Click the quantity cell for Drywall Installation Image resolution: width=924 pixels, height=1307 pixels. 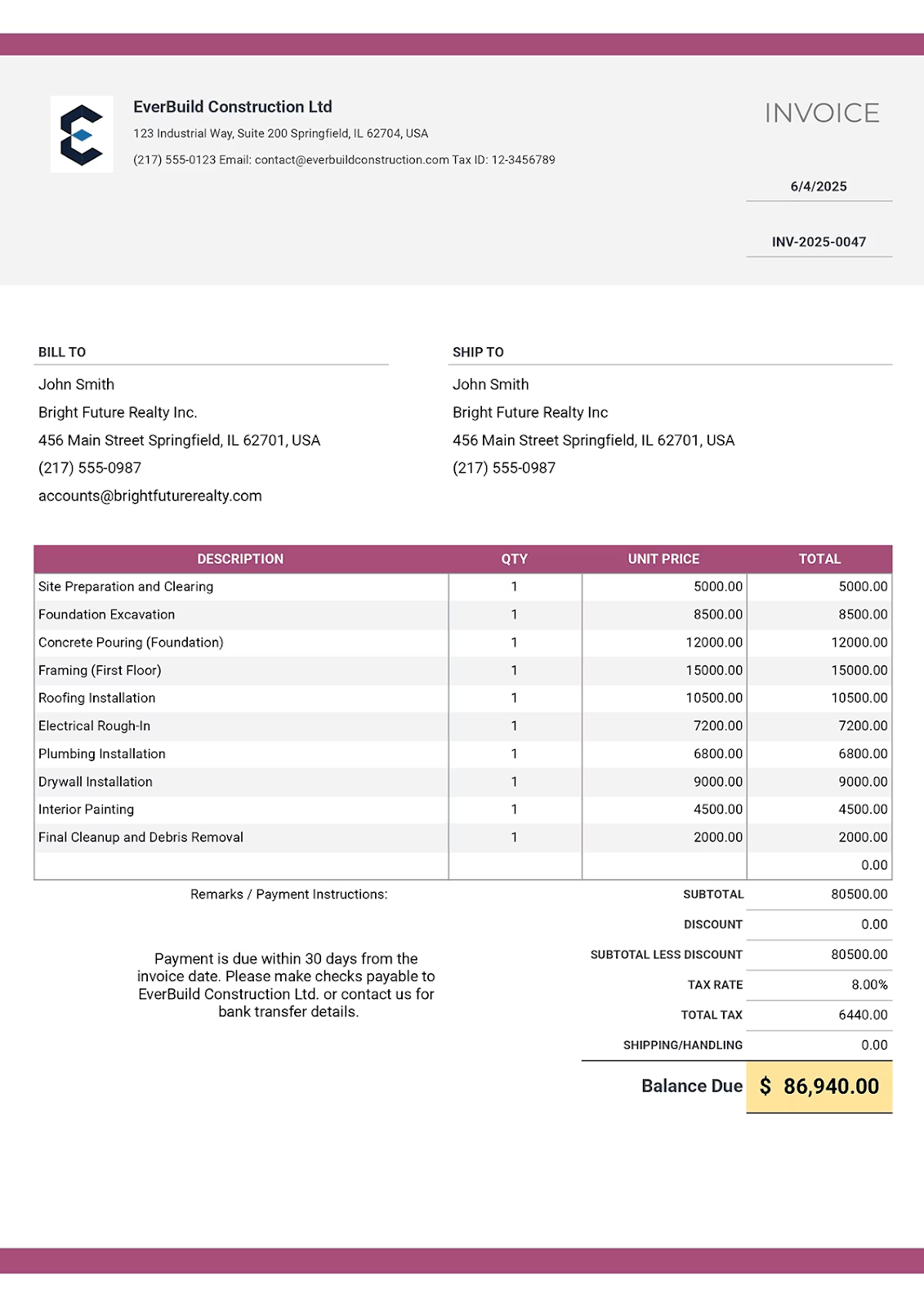pos(515,782)
